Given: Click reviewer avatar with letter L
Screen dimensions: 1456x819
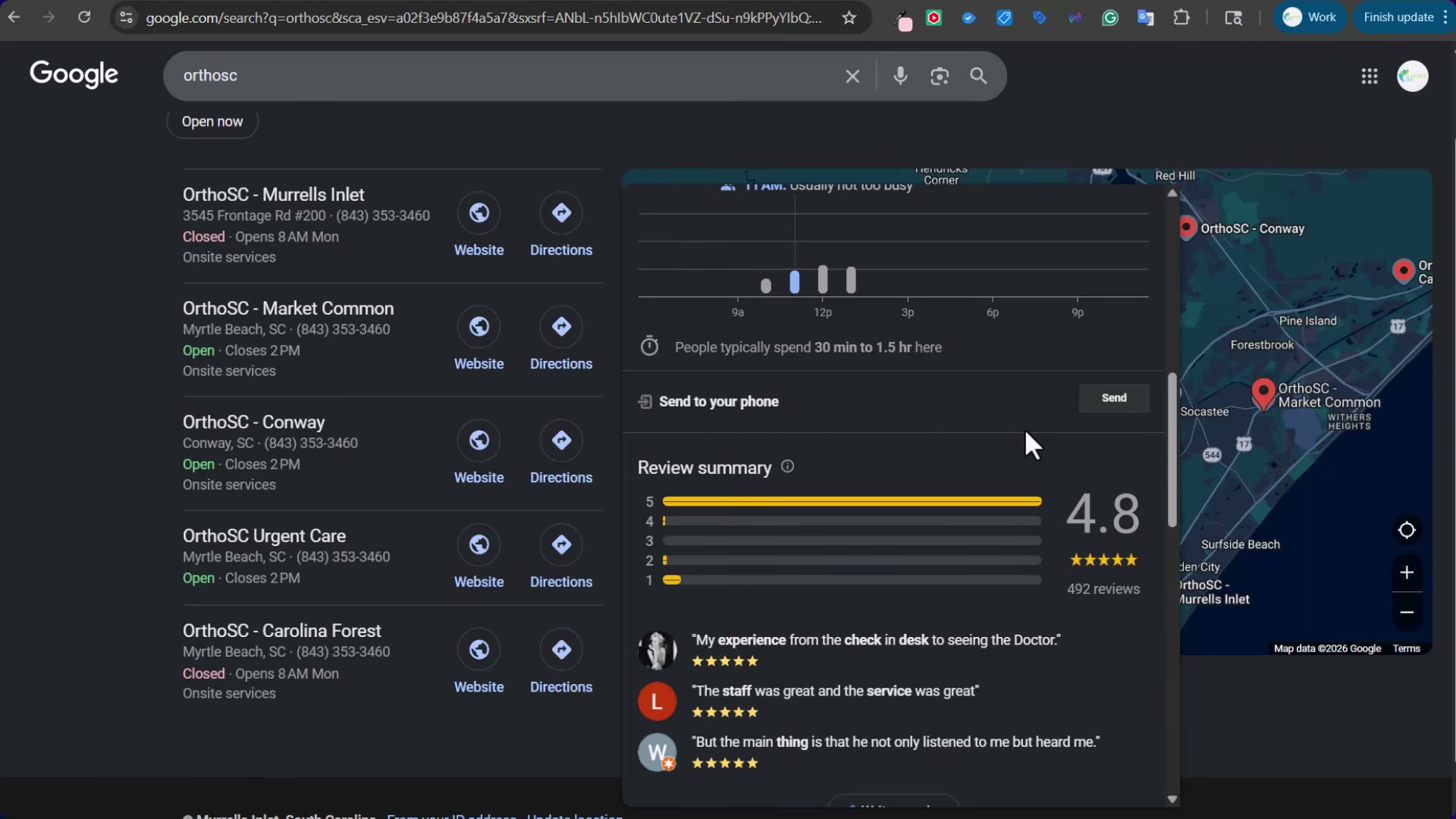Looking at the screenshot, I should pyautogui.click(x=657, y=701).
